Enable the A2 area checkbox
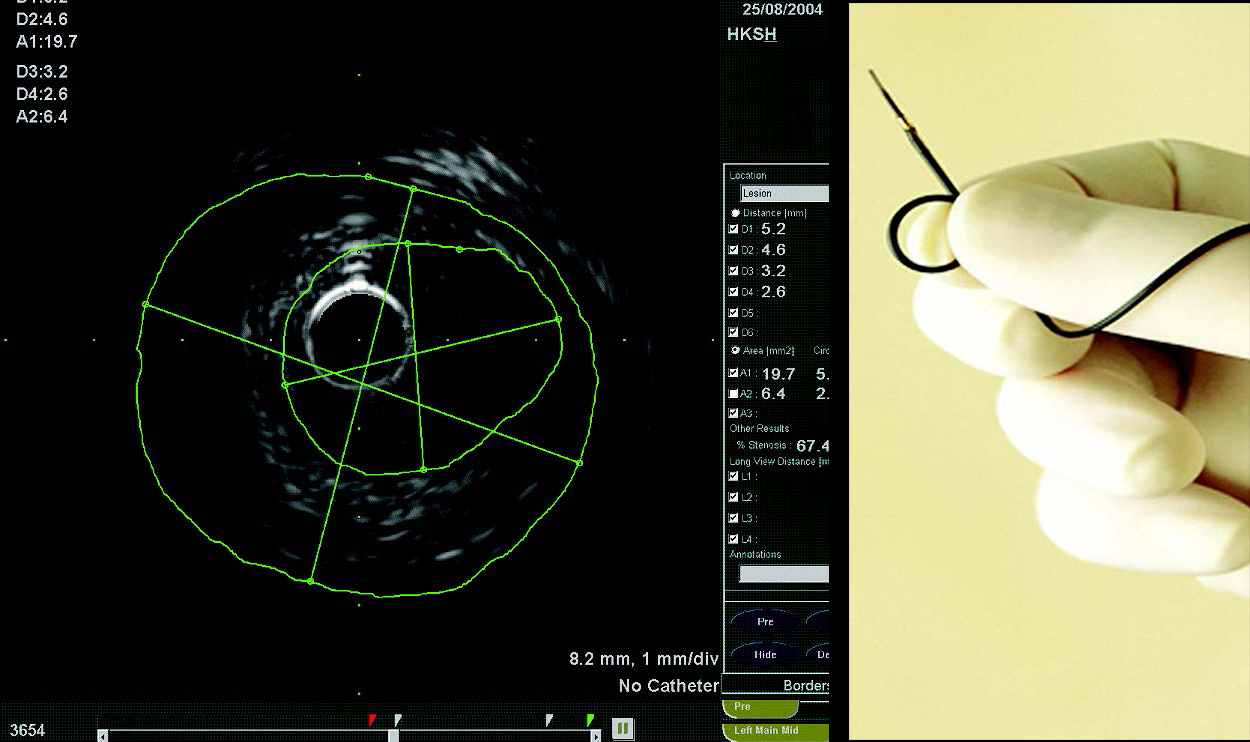 734,394
